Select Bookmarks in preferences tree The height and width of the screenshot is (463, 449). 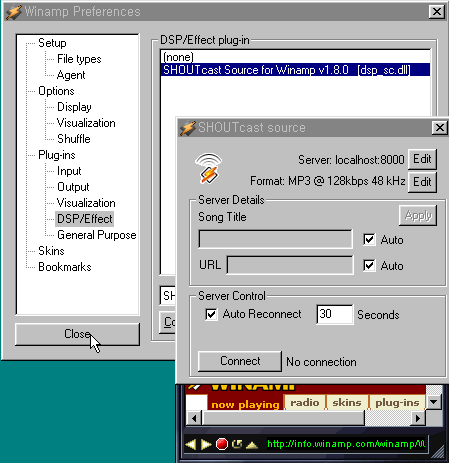[x=65, y=267]
